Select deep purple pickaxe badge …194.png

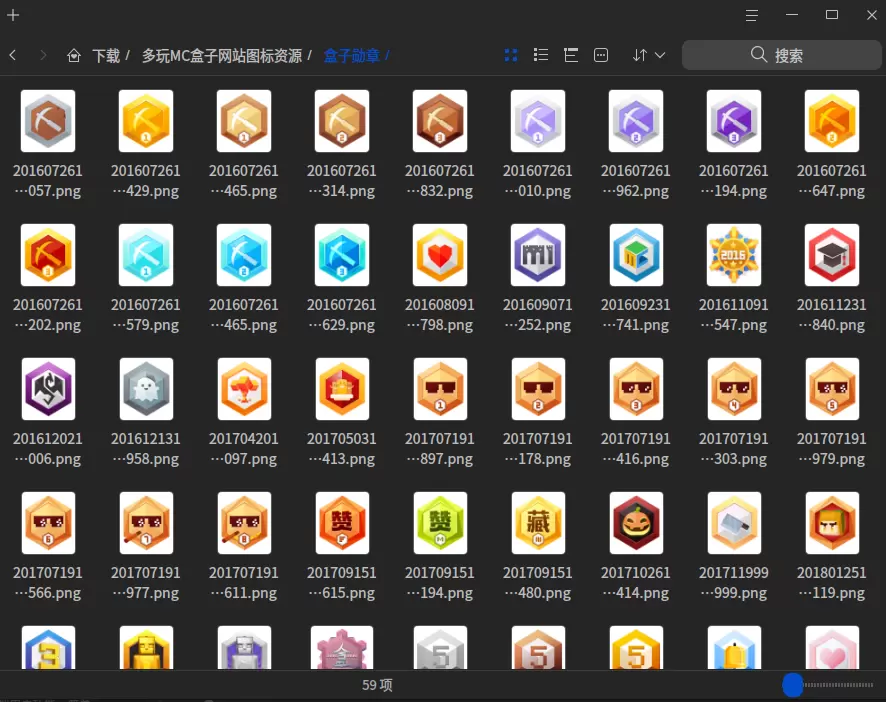pyautogui.click(x=733, y=121)
